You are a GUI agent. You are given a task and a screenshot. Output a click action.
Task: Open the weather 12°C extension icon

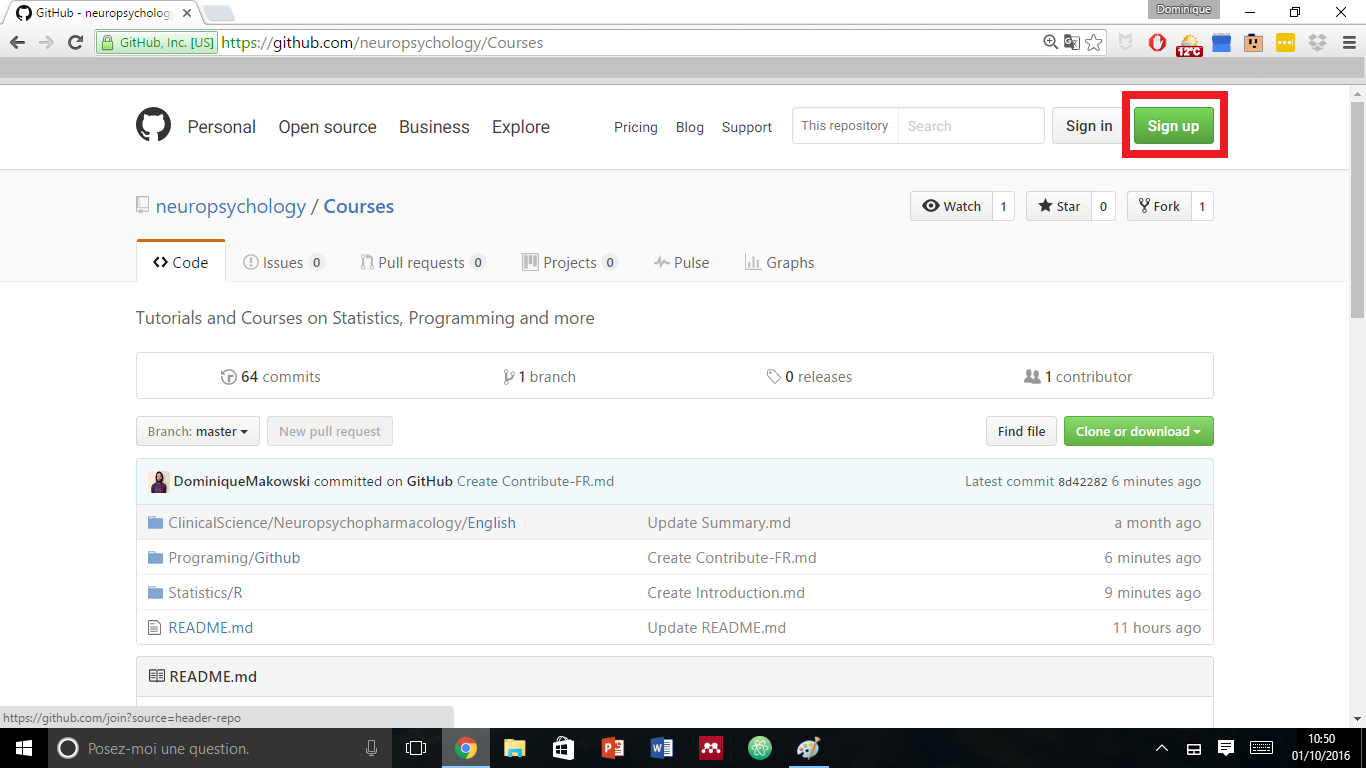point(1189,44)
